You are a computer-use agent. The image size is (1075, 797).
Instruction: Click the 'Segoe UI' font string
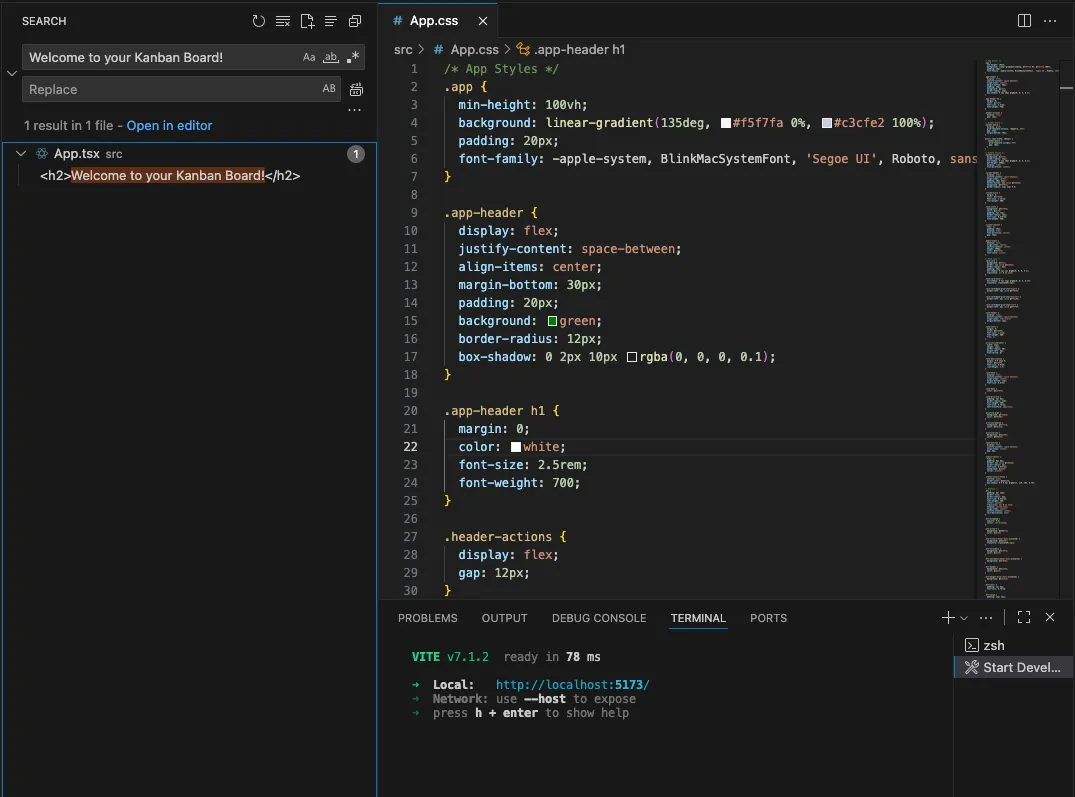pyautogui.click(x=841, y=159)
